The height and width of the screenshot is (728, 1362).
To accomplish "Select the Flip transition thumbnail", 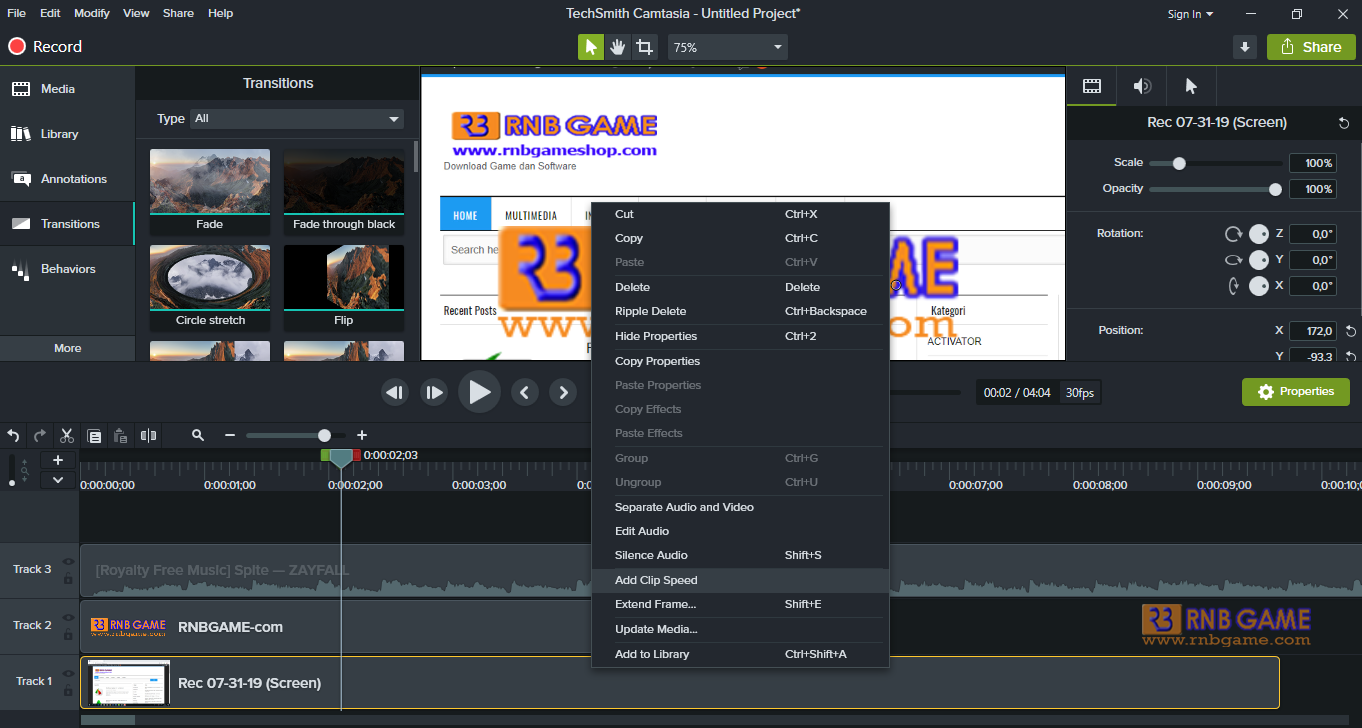I will (x=344, y=287).
